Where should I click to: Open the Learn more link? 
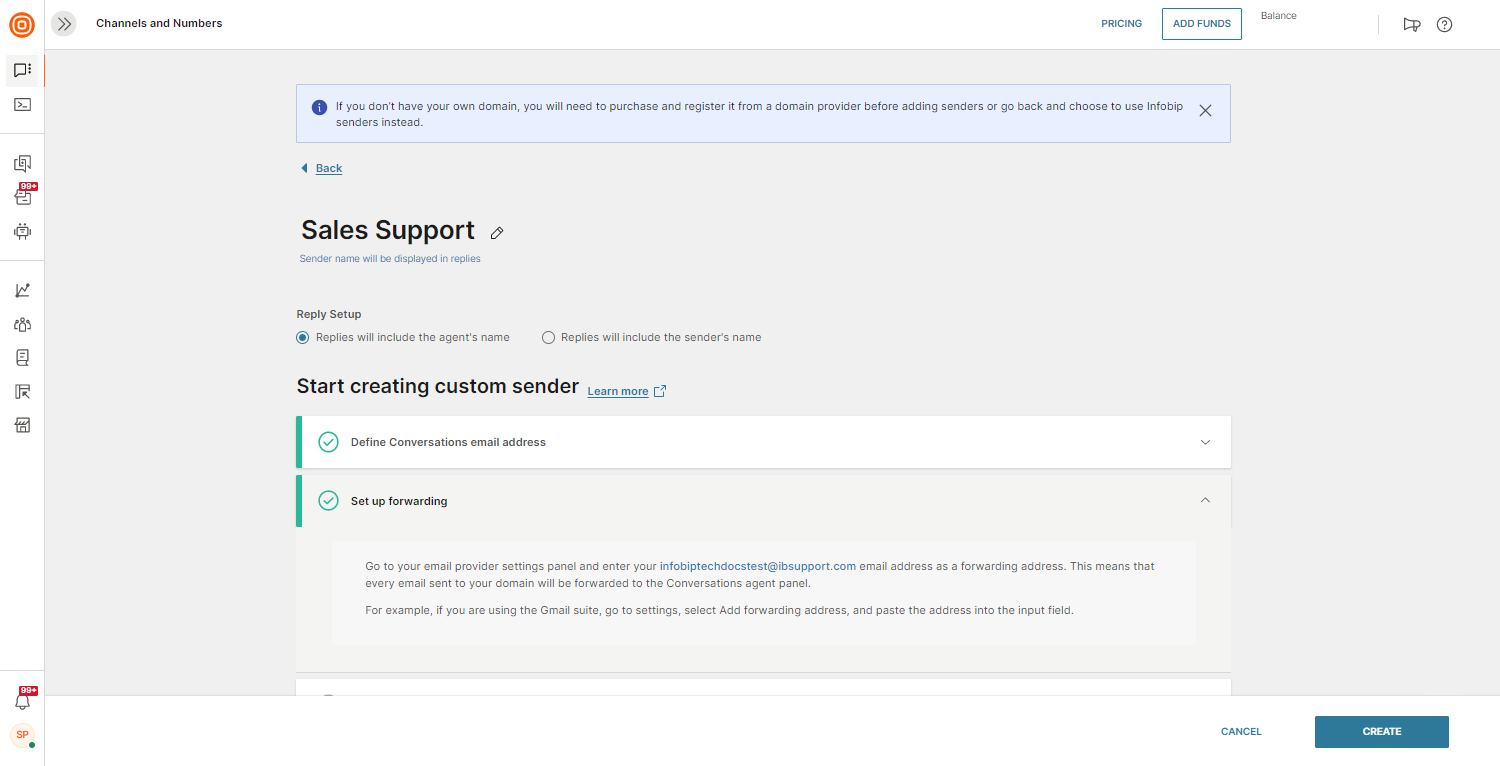(x=618, y=391)
